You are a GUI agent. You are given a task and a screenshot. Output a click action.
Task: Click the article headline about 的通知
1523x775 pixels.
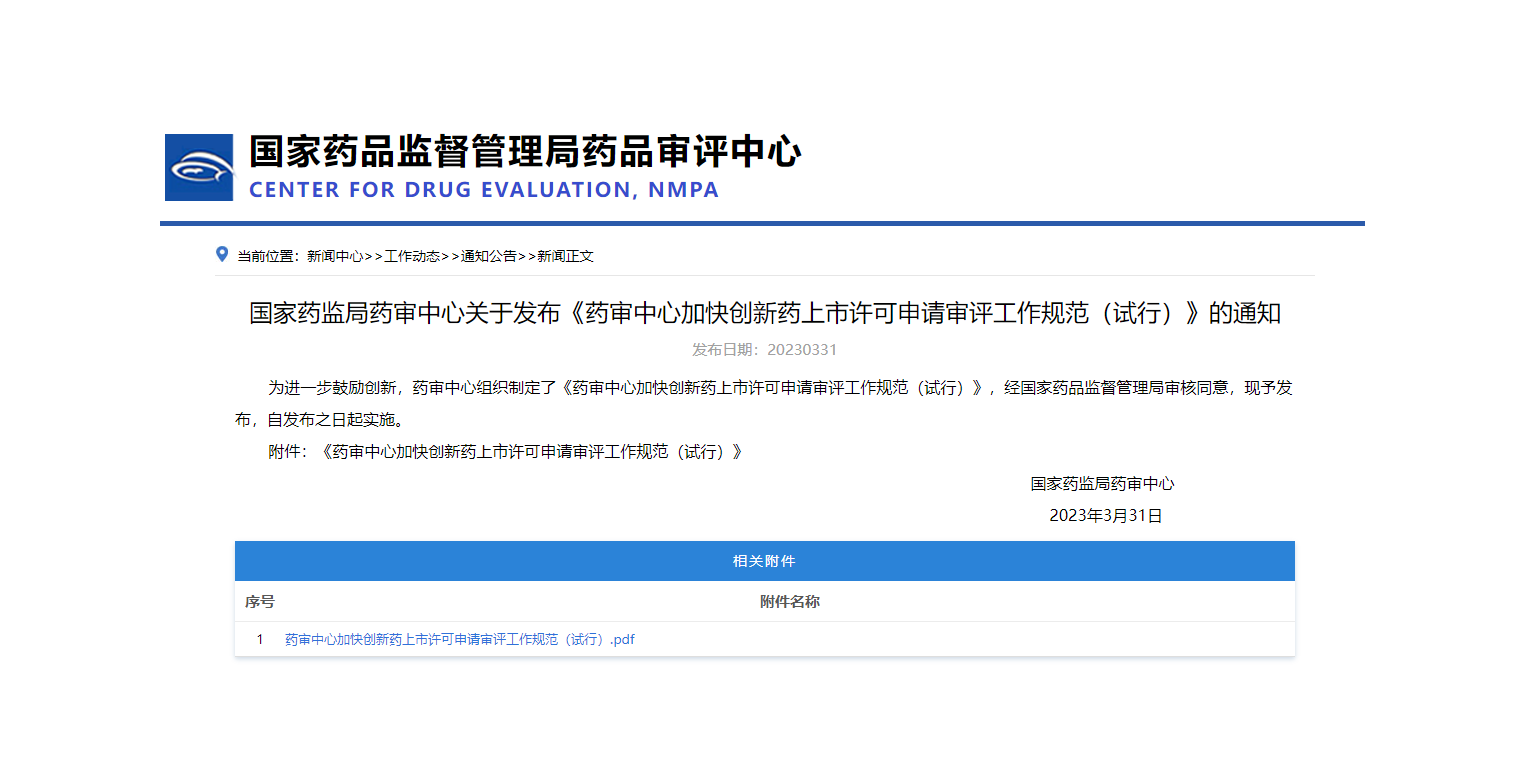pos(765,313)
